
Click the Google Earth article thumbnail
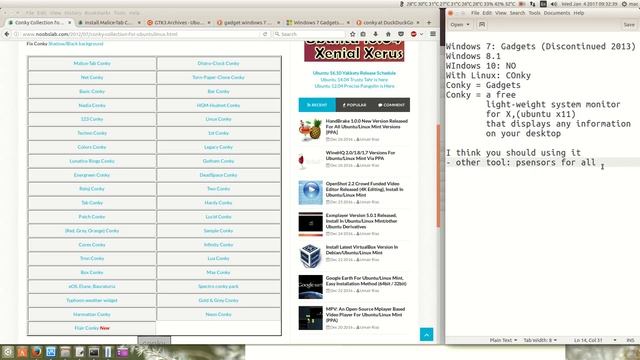click(311, 287)
